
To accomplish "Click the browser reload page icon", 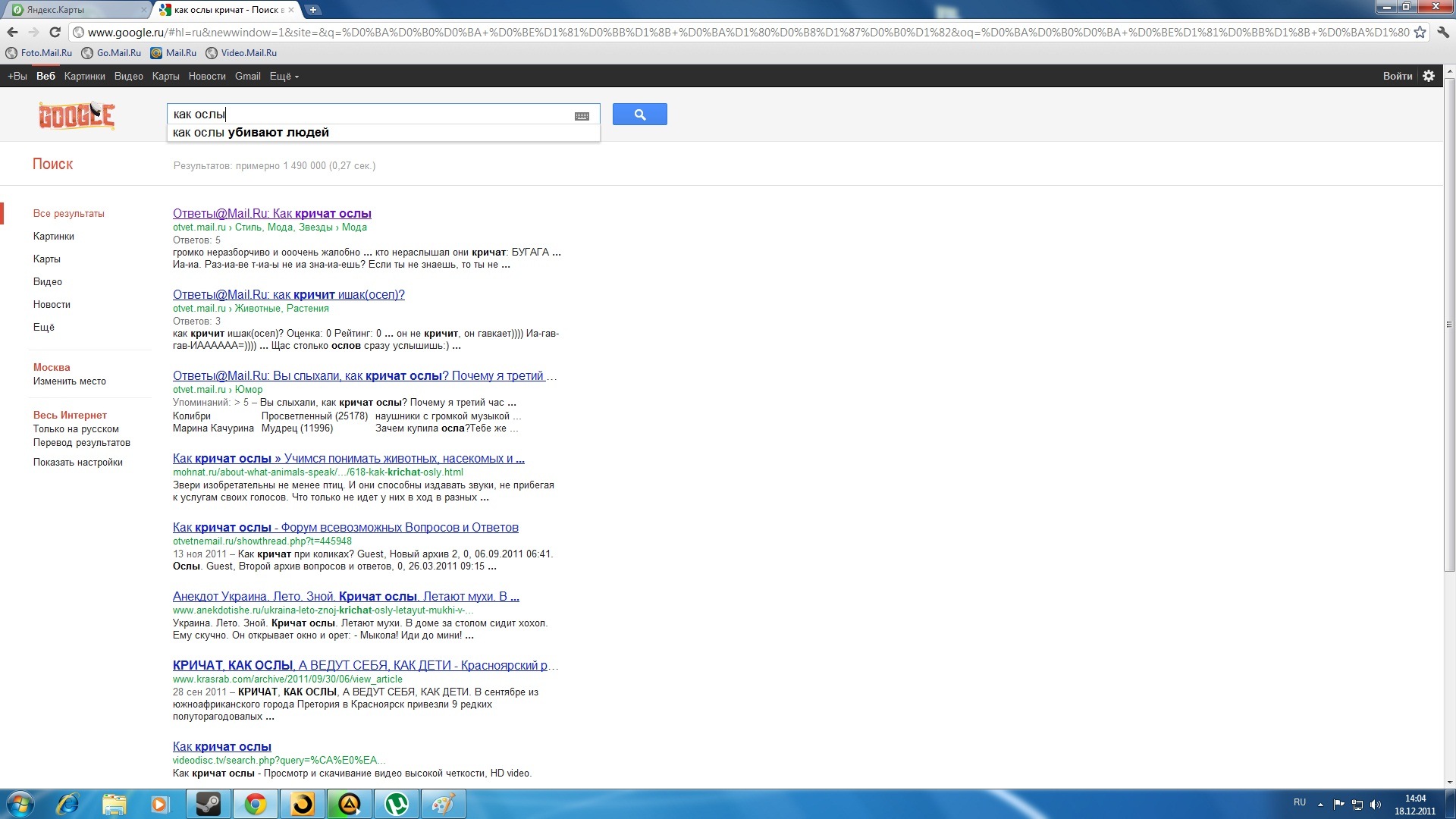I will tap(55, 32).
